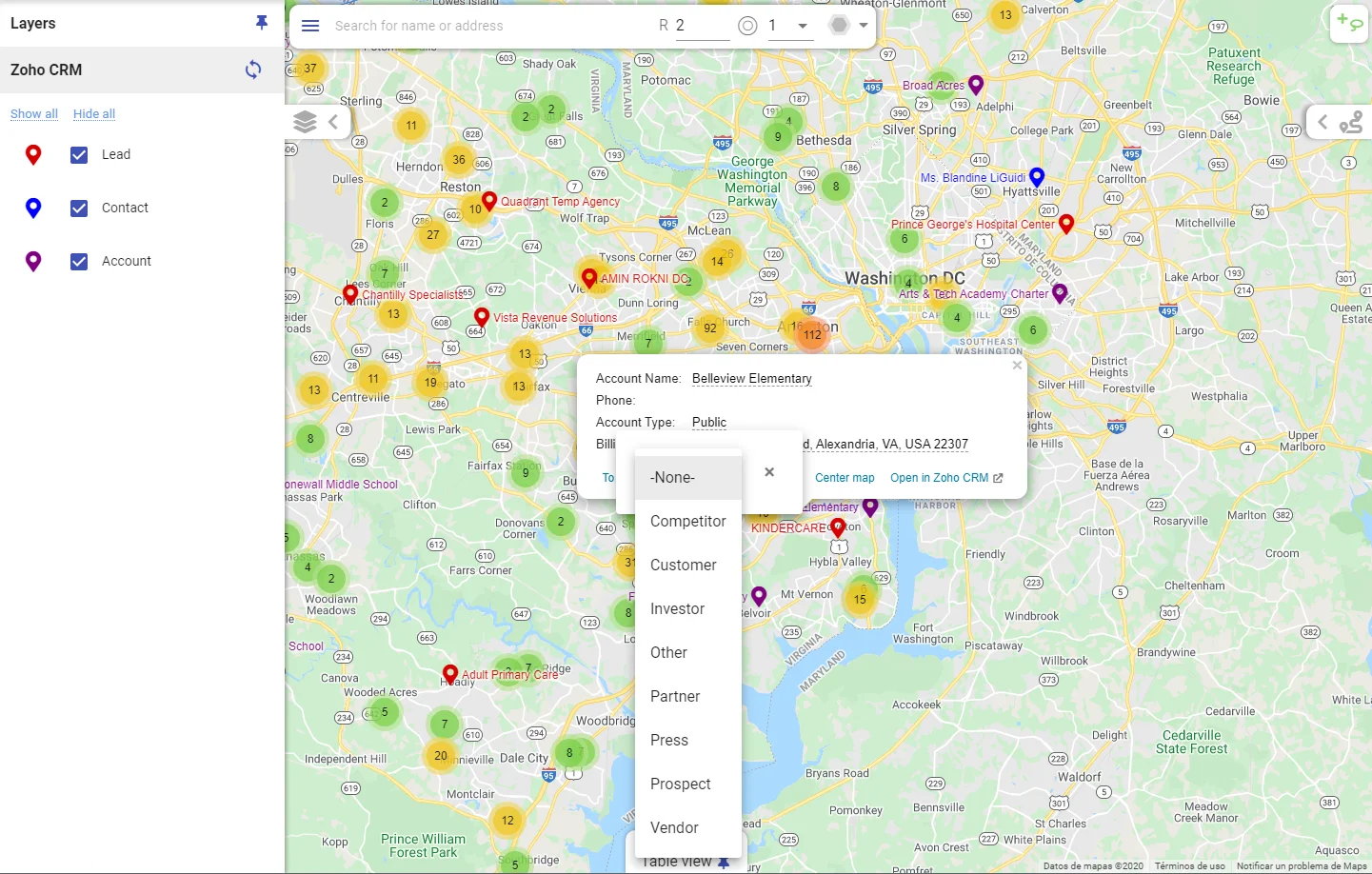Open the add route icon at top right
Viewport: 1372px width, 874px height.
pos(1350,22)
